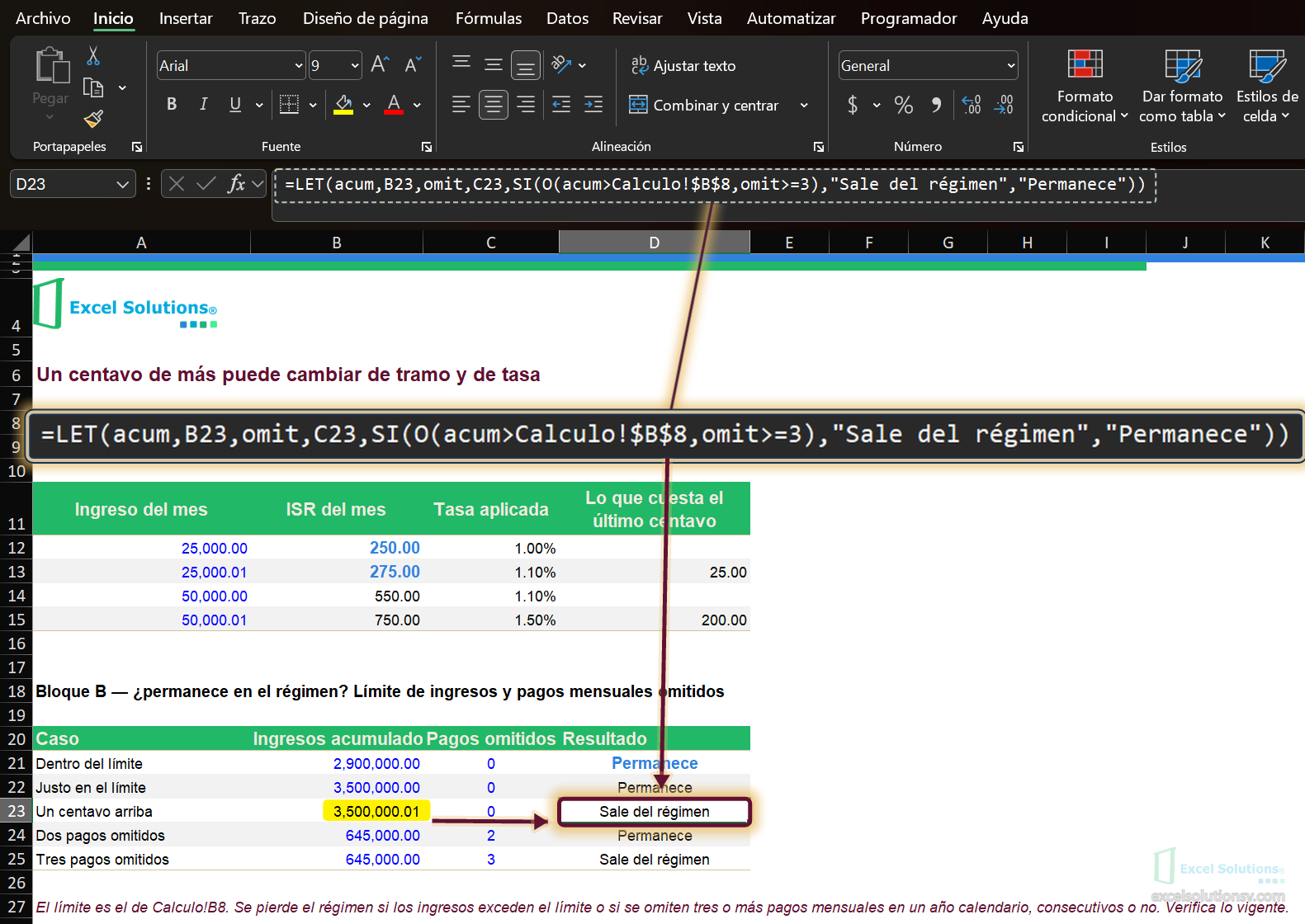Click the select-all corner triangle
1305x924 pixels.
[20, 243]
